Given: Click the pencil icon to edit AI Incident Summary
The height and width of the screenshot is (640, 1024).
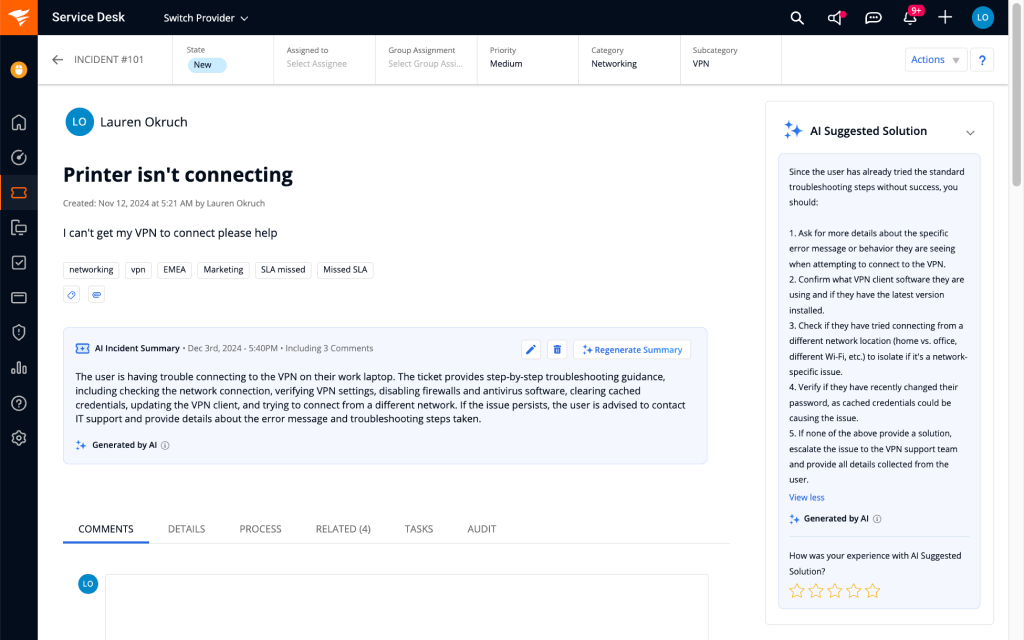Looking at the screenshot, I should click(x=531, y=349).
